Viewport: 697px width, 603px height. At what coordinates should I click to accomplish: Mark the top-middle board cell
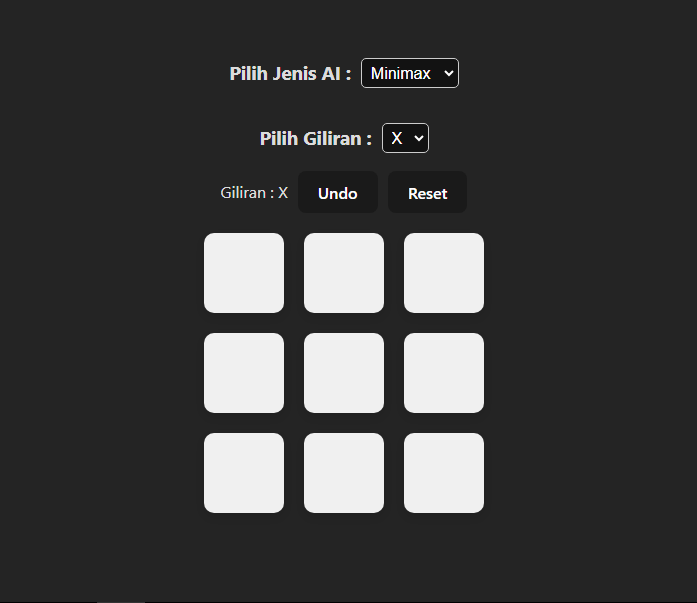344,273
